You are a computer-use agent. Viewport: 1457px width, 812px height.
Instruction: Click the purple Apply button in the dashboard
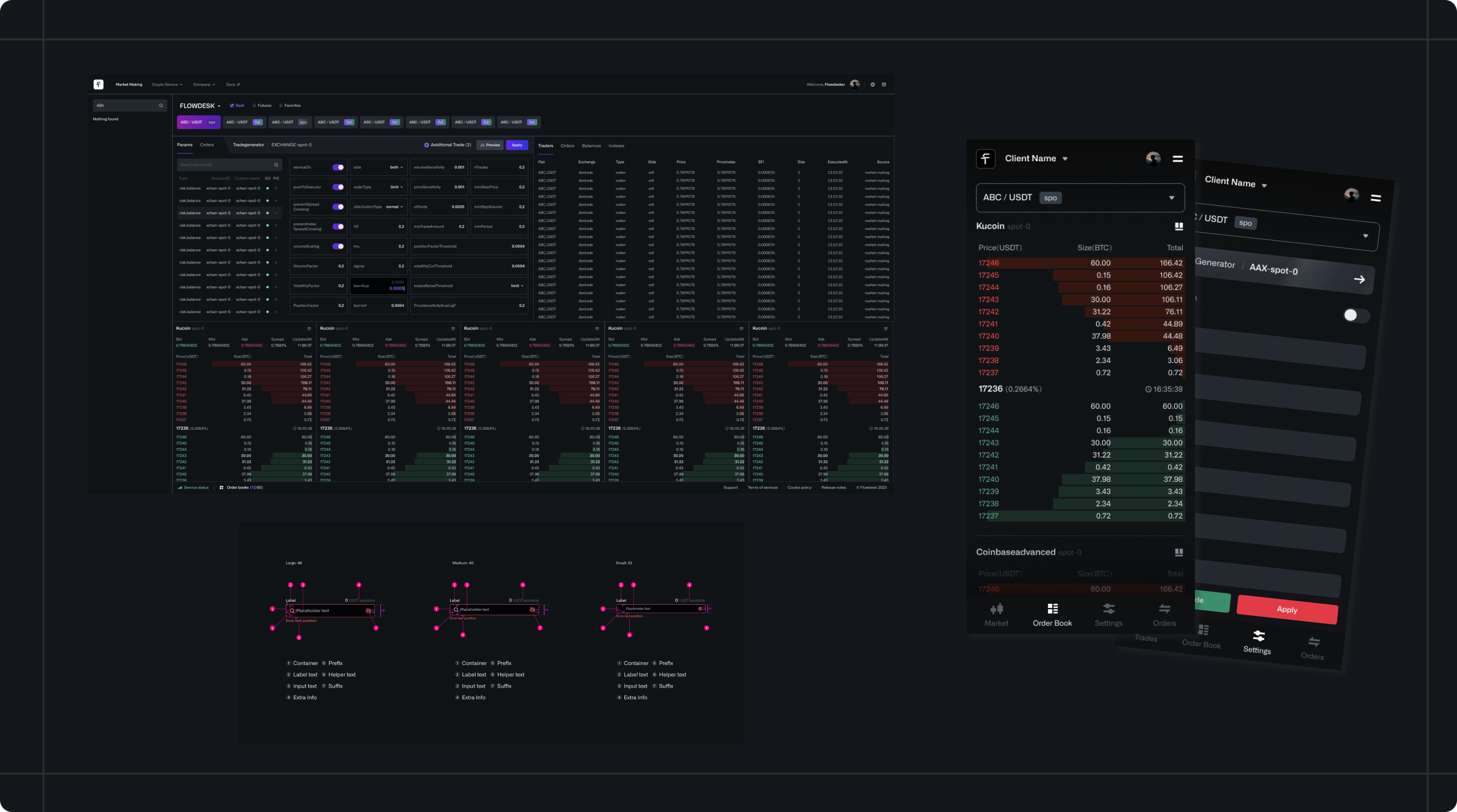coord(517,145)
